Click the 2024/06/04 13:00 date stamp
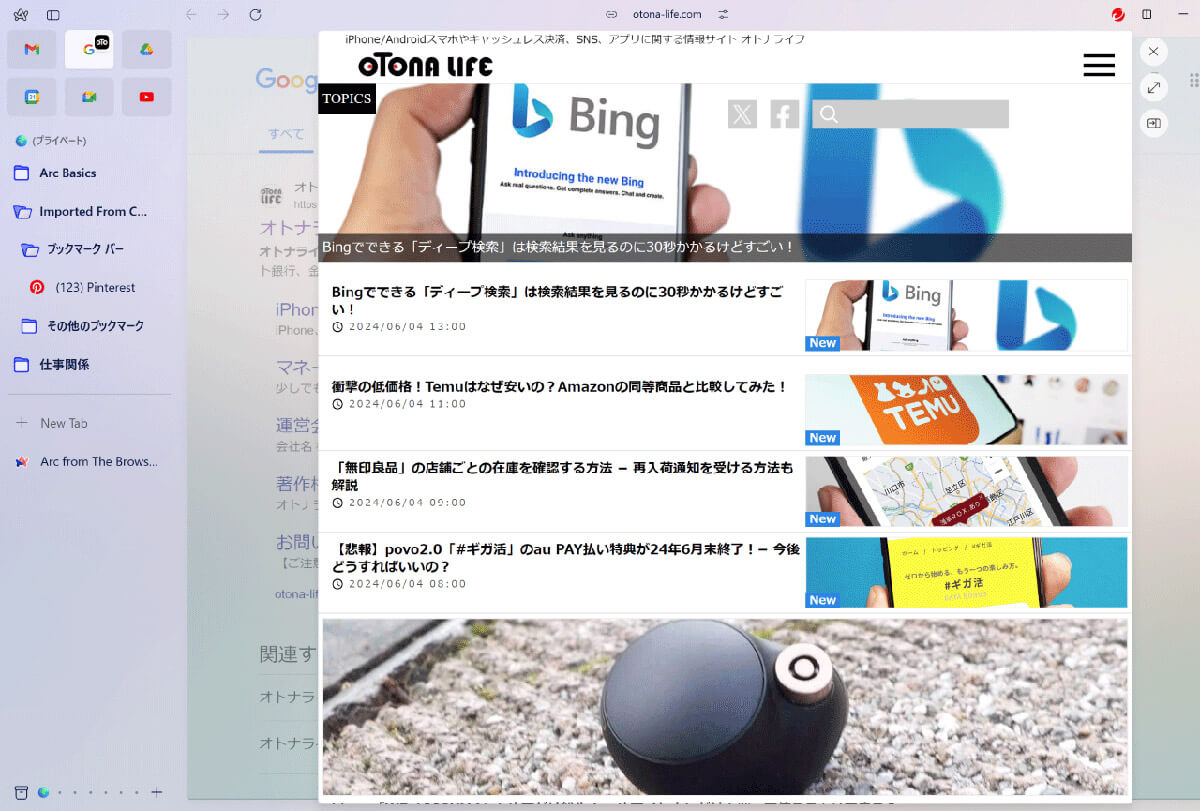1200x811 pixels. (407, 327)
